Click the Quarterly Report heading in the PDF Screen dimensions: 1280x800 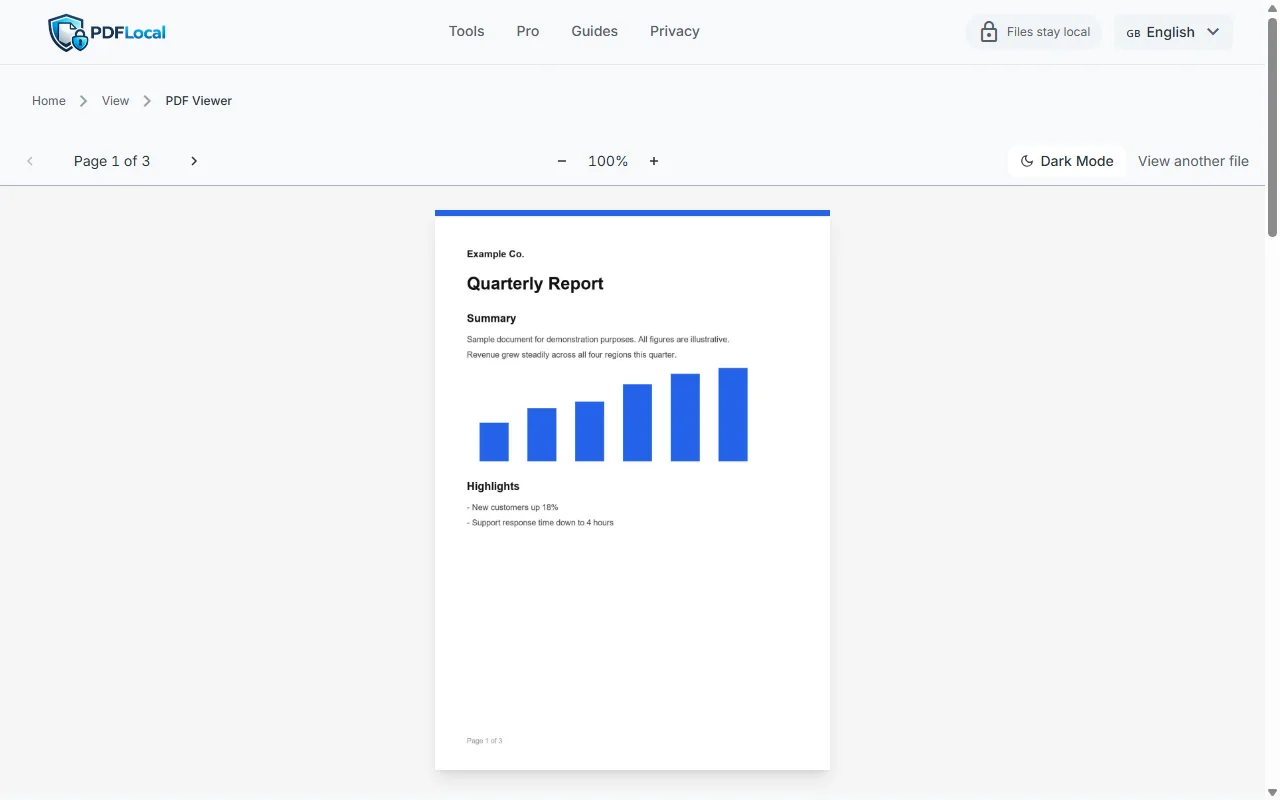pyautogui.click(x=535, y=284)
